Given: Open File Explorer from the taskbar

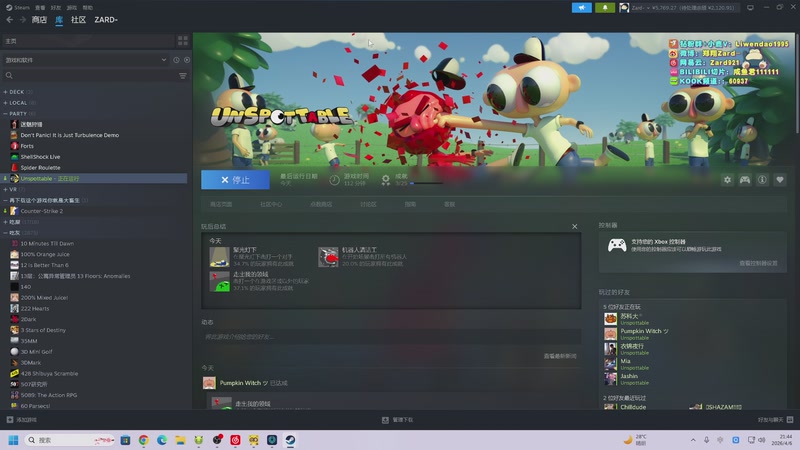Looking at the screenshot, I should 180,440.
